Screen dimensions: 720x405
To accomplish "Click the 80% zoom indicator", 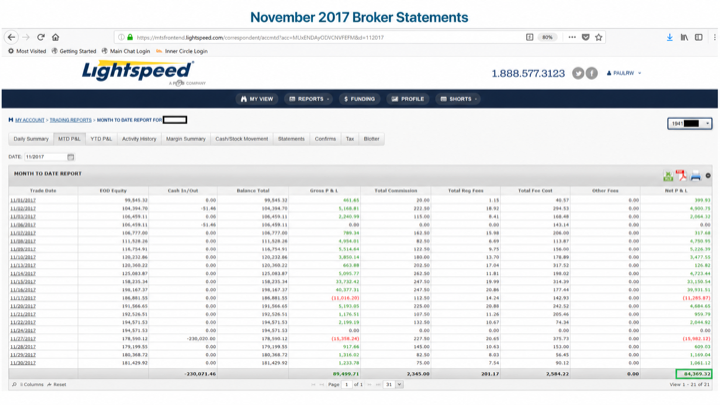I will click(547, 37).
